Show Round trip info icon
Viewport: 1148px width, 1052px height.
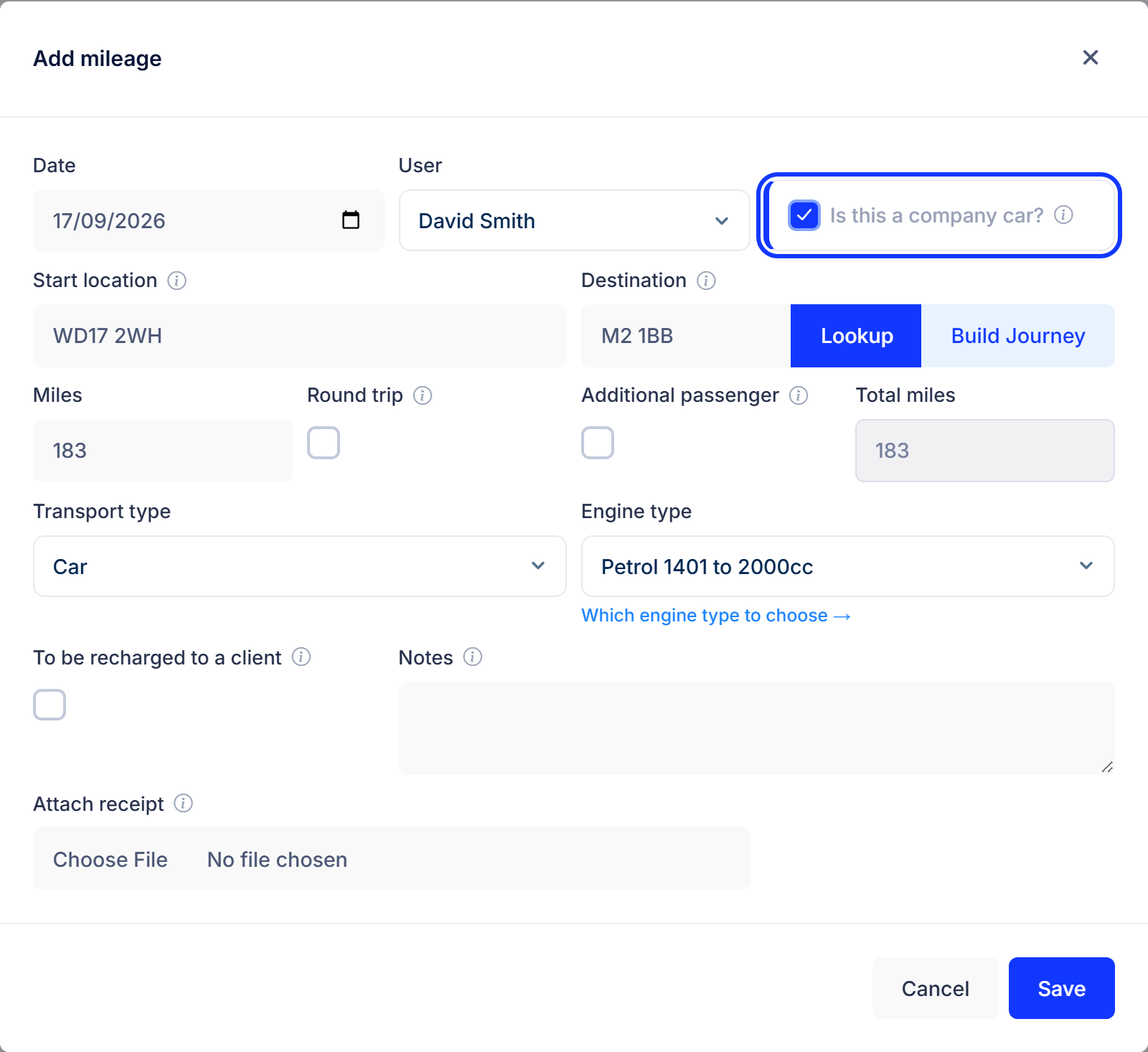click(423, 395)
